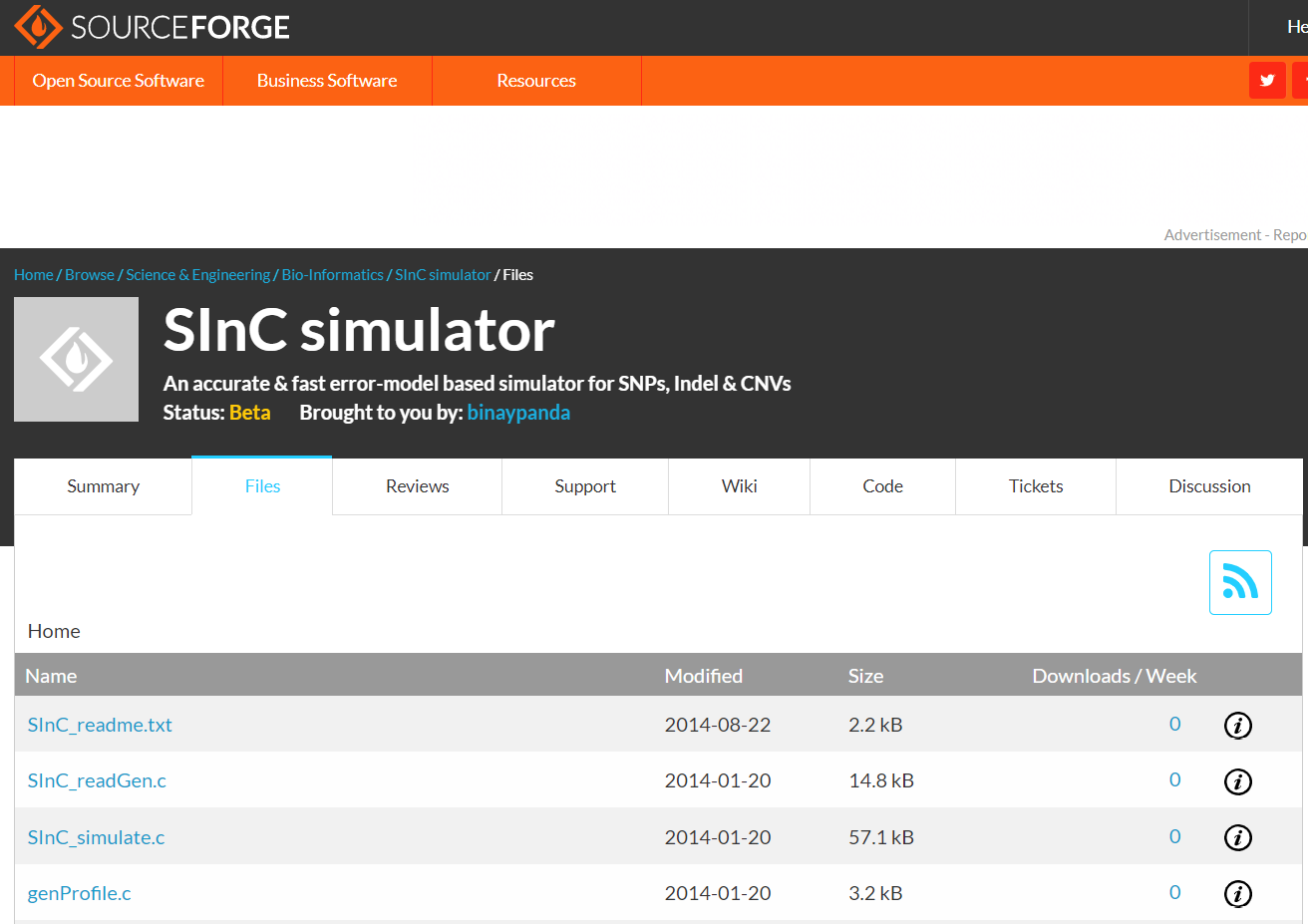Click weekly downloads count for SInC_readGen.c

click(x=1175, y=780)
